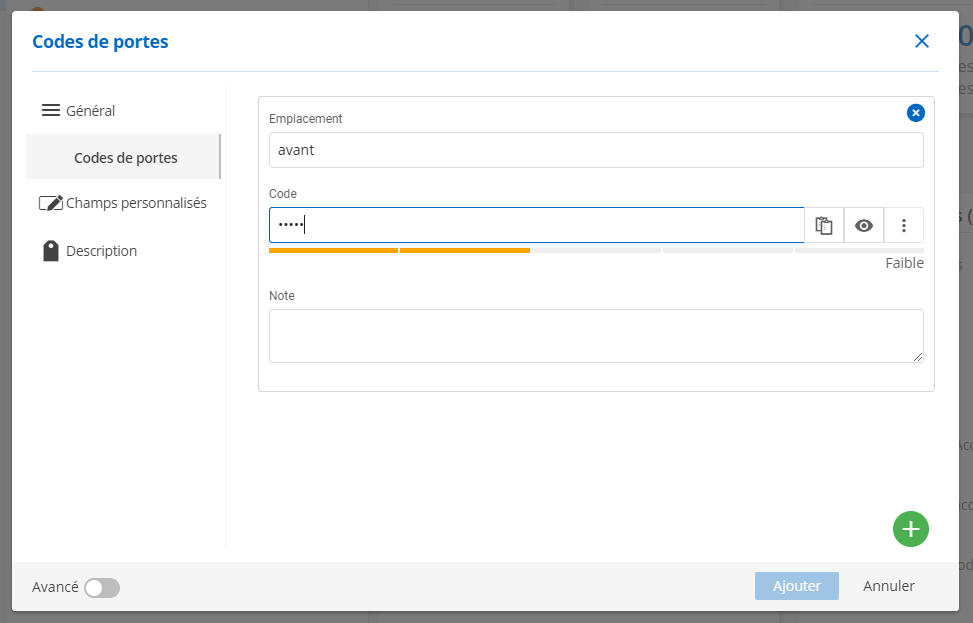Switch to the Description section
Viewport: 973px width, 623px height.
tap(101, 251)
